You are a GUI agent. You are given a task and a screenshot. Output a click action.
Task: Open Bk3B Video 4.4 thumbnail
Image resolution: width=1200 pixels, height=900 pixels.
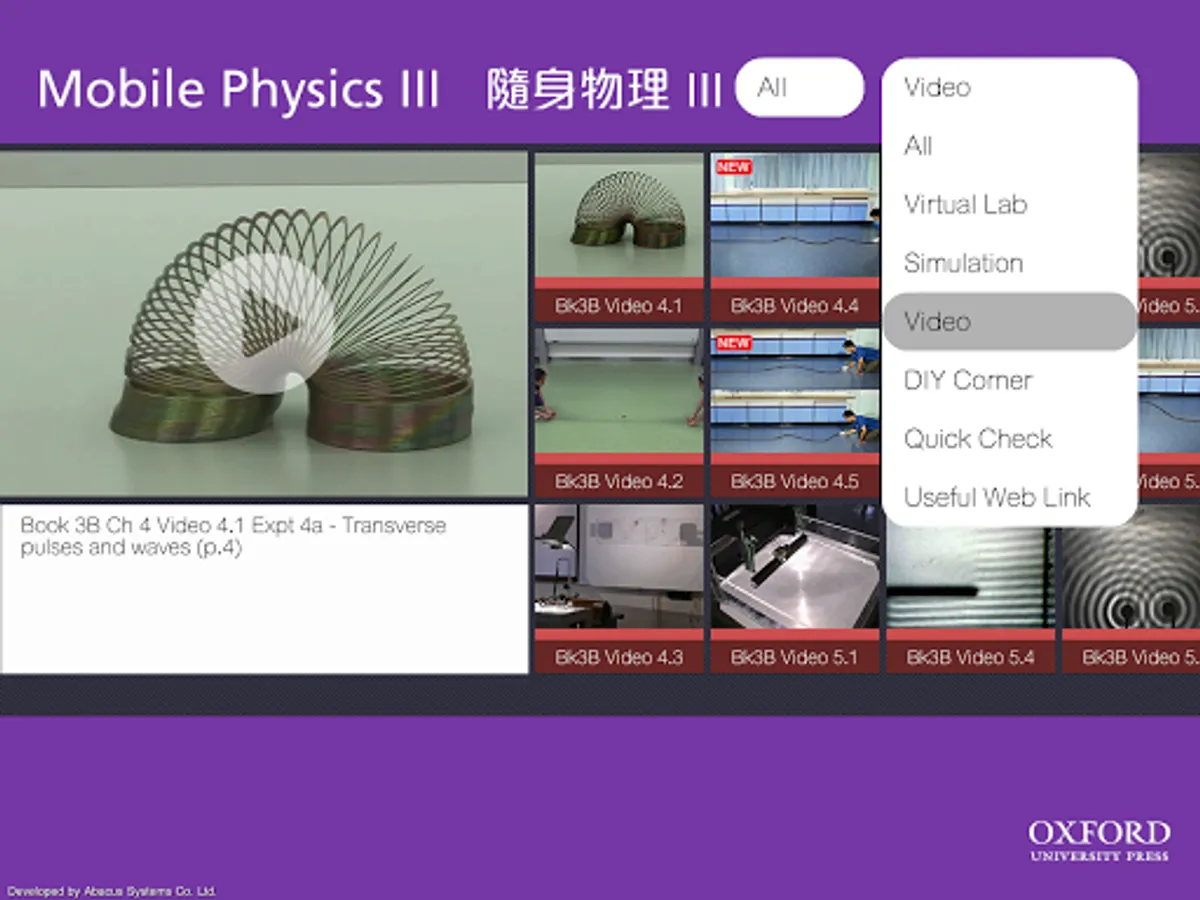coord(794,236)
